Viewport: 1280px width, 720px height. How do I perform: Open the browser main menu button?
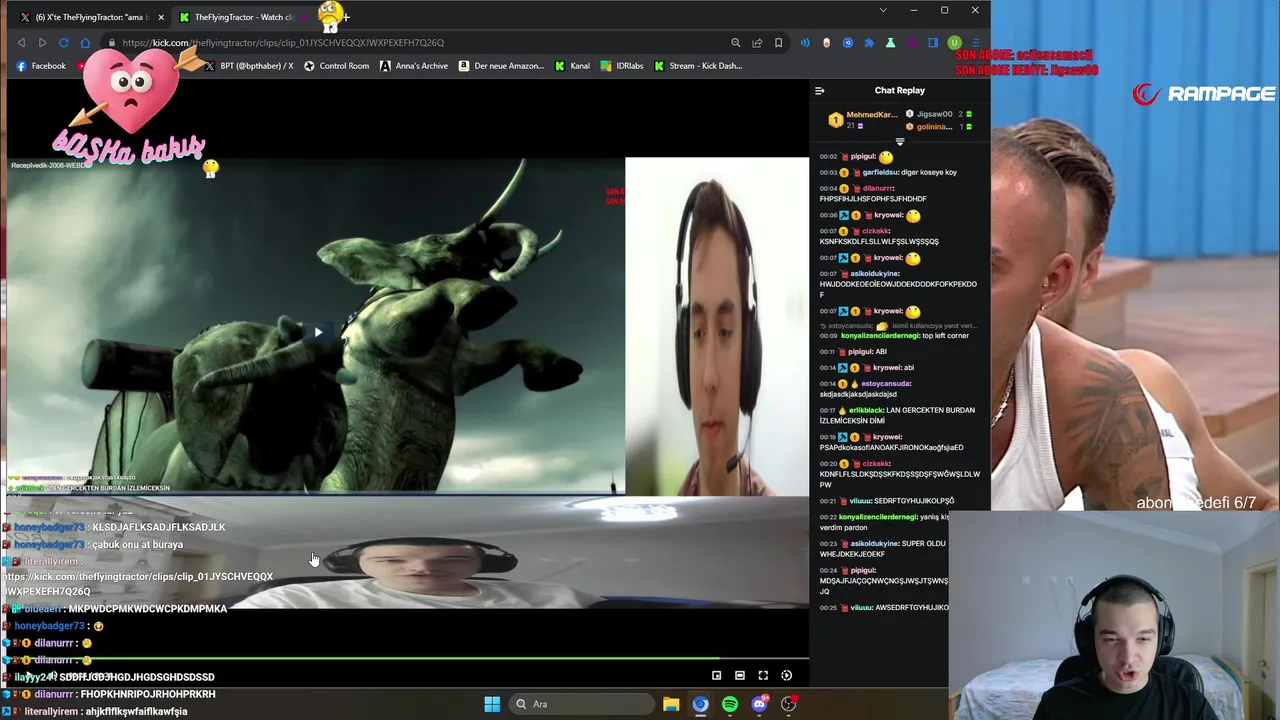[975, 43]
